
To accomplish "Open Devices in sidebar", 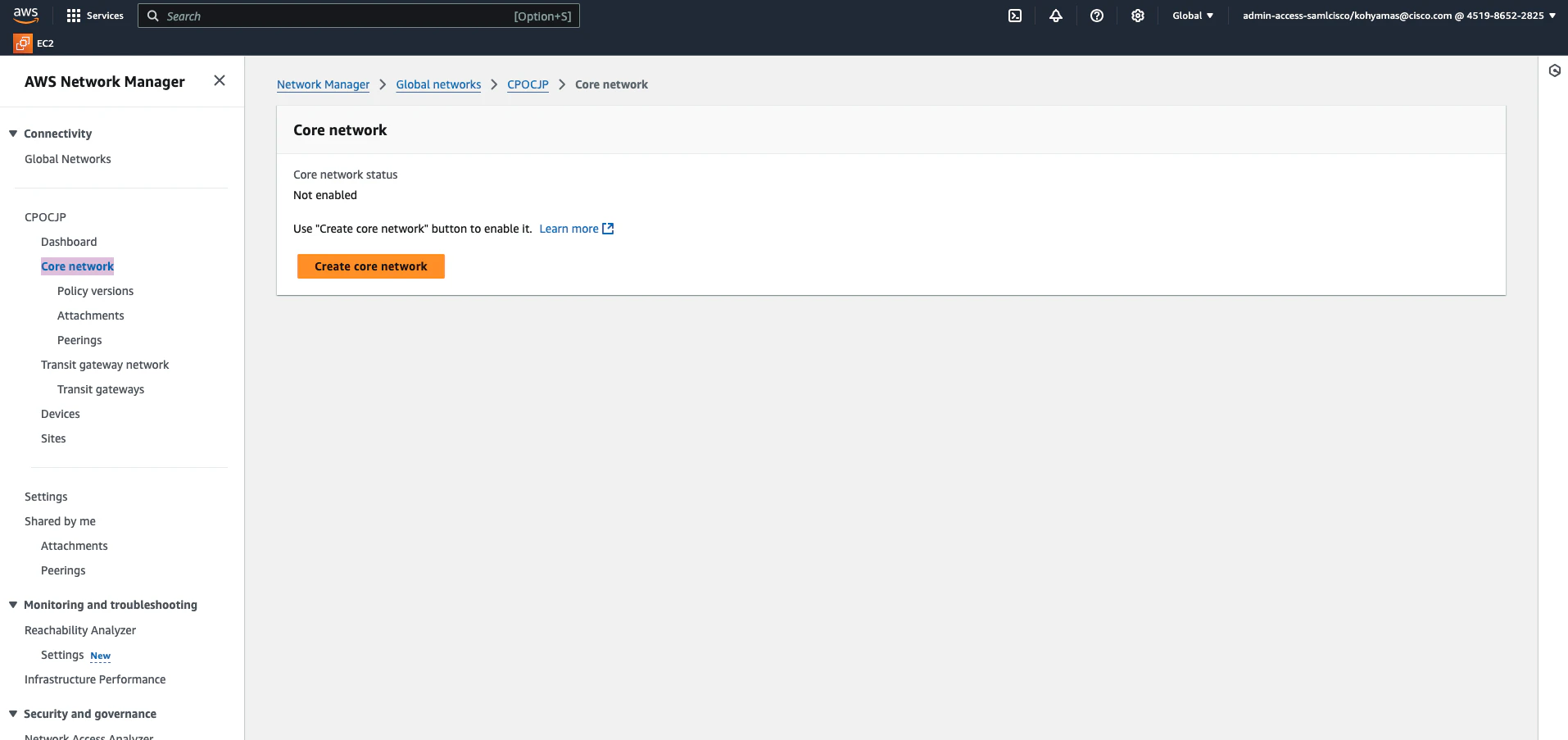I will click(61, 414).
